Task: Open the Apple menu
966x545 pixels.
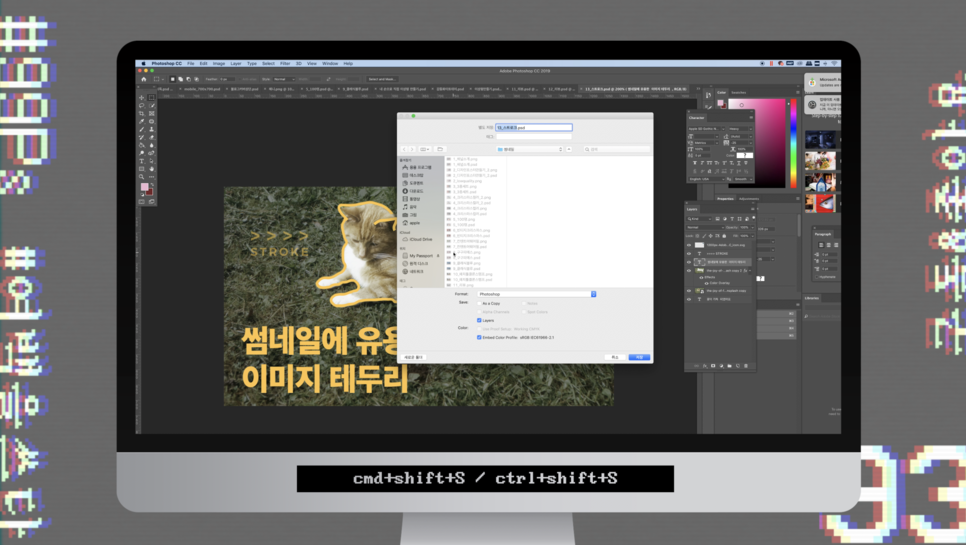Action: coord(144,63)
